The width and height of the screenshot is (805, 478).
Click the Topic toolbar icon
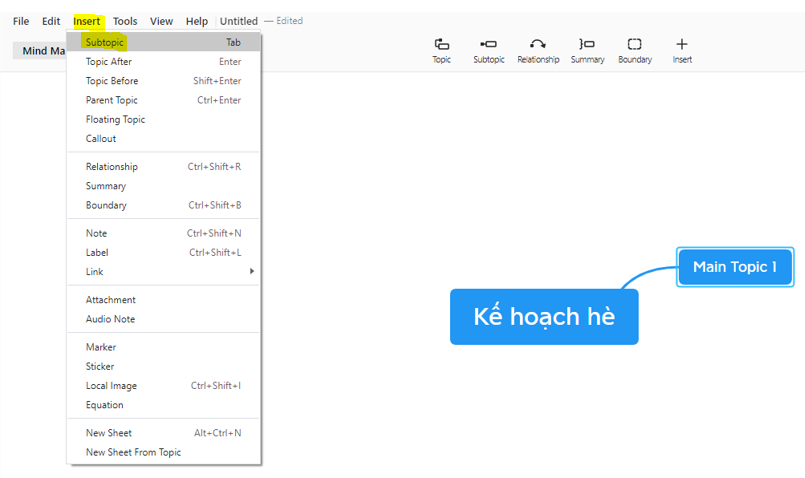tap(441, 44)
